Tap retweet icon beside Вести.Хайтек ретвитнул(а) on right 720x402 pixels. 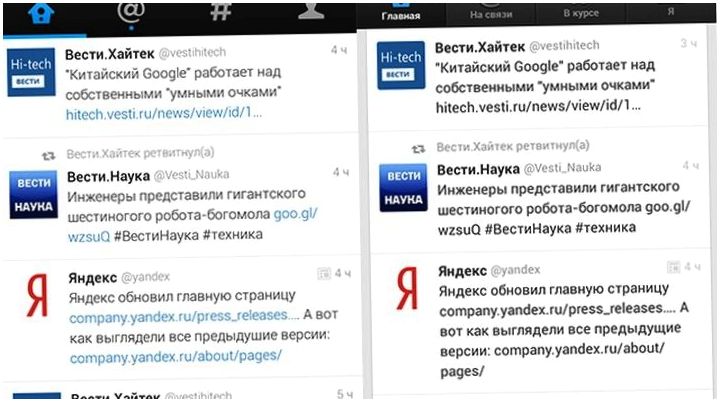418,149
